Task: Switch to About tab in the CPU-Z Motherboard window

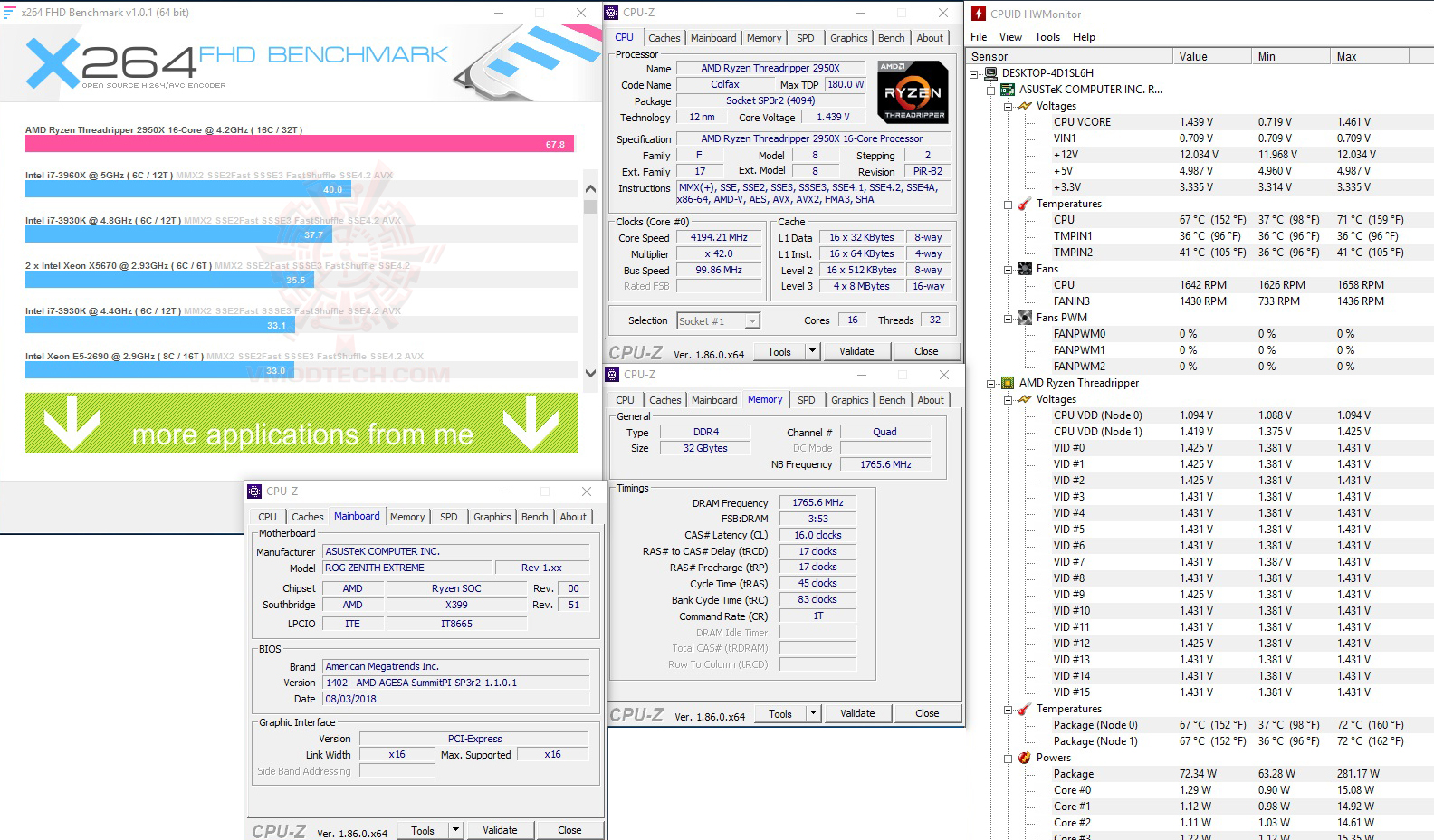Action: (573, 517)
